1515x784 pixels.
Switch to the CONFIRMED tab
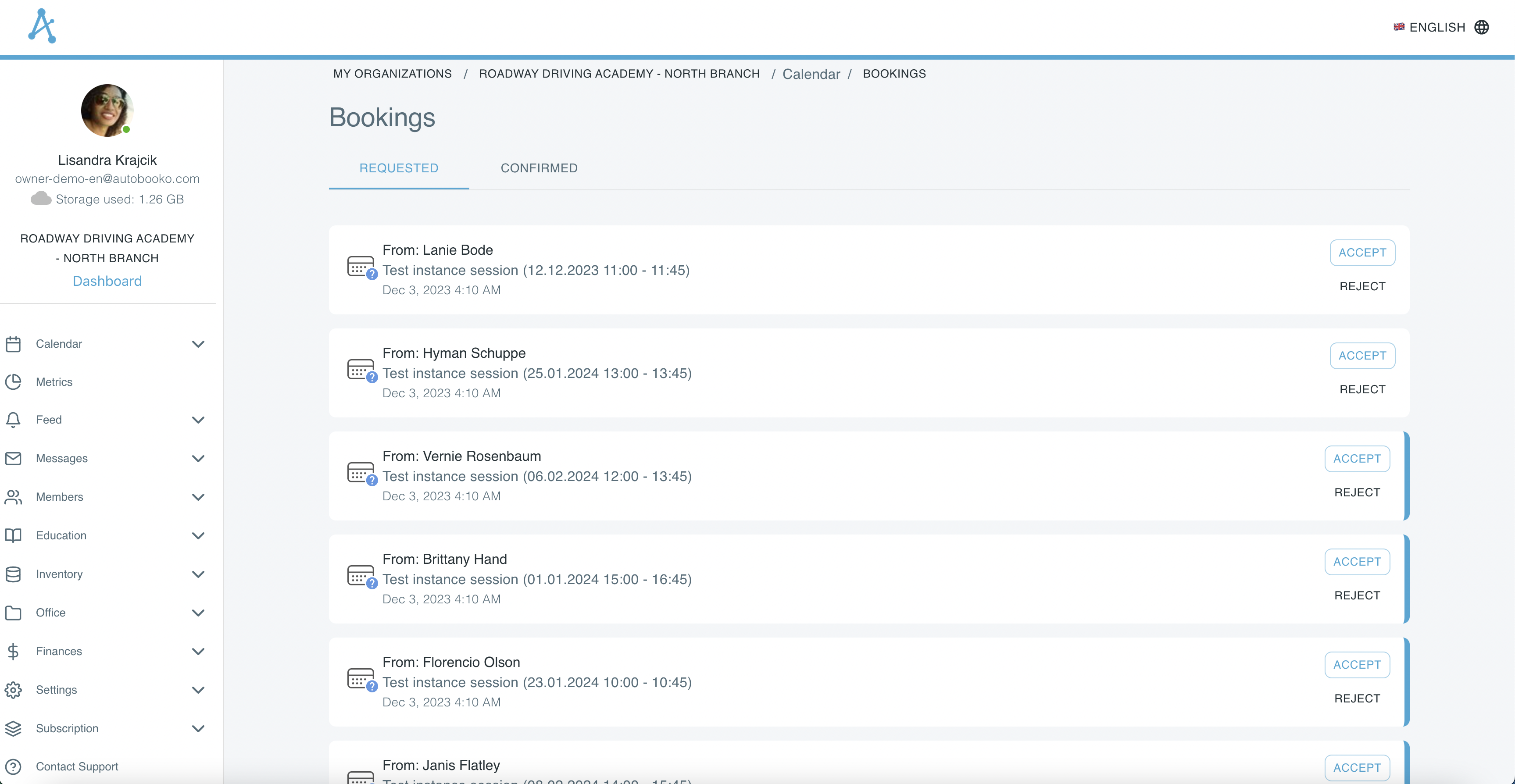click(x=539, y=168)
